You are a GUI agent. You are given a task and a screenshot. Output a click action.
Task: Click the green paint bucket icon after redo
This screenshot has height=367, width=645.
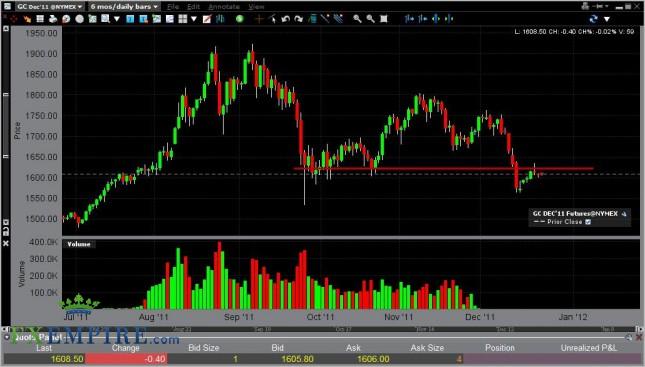[312, 19]
